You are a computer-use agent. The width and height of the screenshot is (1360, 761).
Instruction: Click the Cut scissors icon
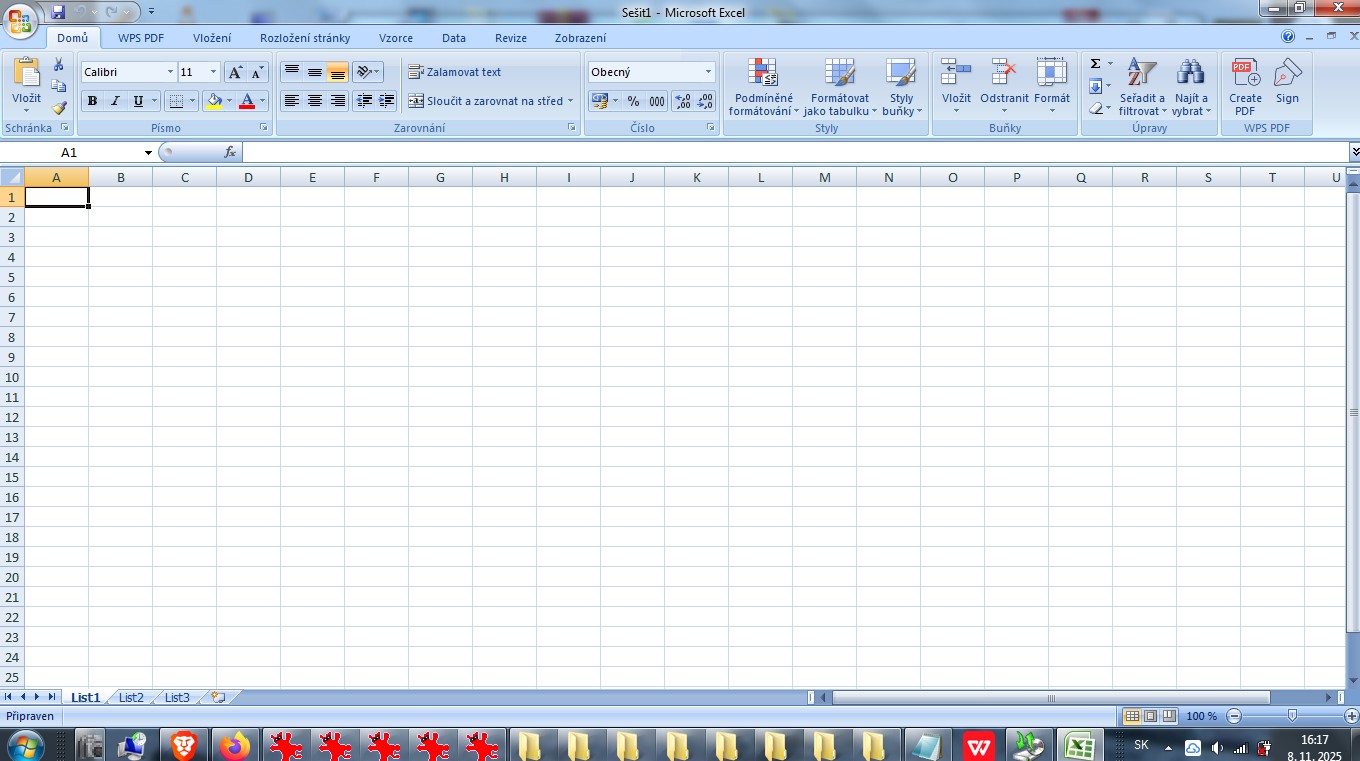[x=59, y=65]
